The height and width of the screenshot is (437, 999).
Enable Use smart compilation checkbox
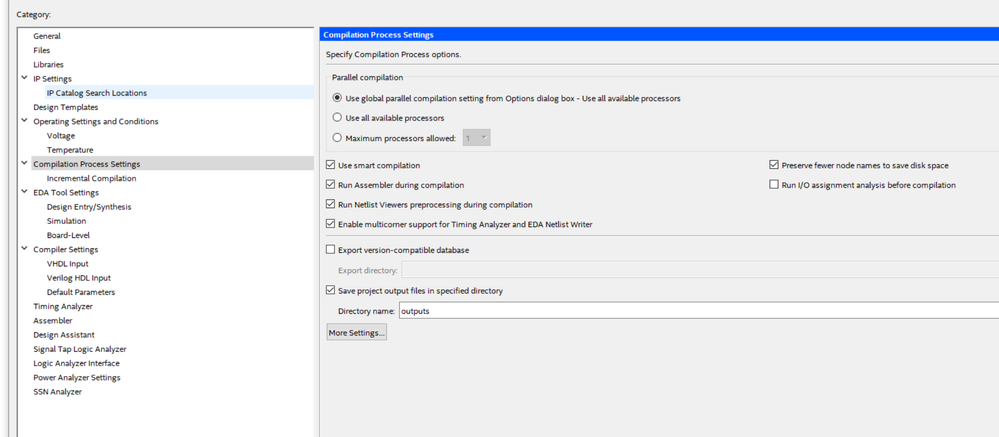(331, 165)
